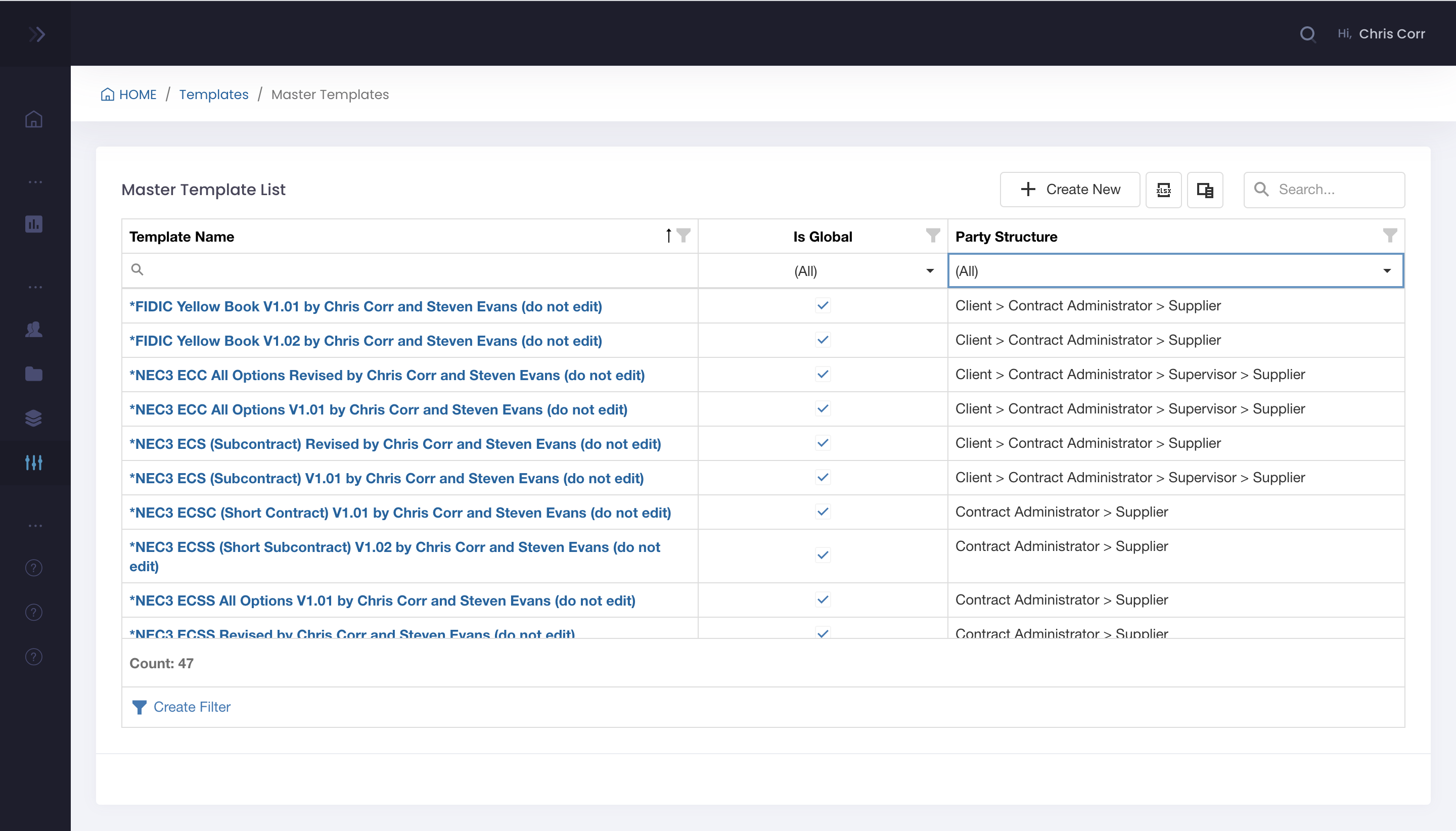The image size is (1456, 831).
Task: Select the Master Templates breadcrumb text
Action: [x=330, y=94]
